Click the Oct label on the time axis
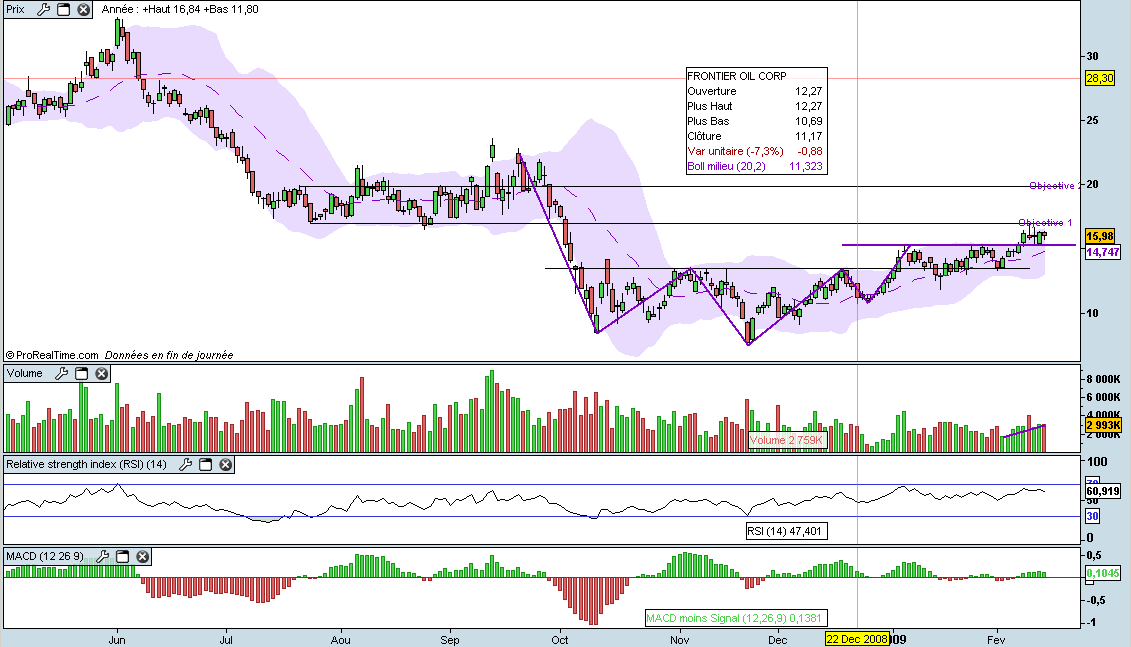This screenshot has width=1131, height=647. [560, 640]
